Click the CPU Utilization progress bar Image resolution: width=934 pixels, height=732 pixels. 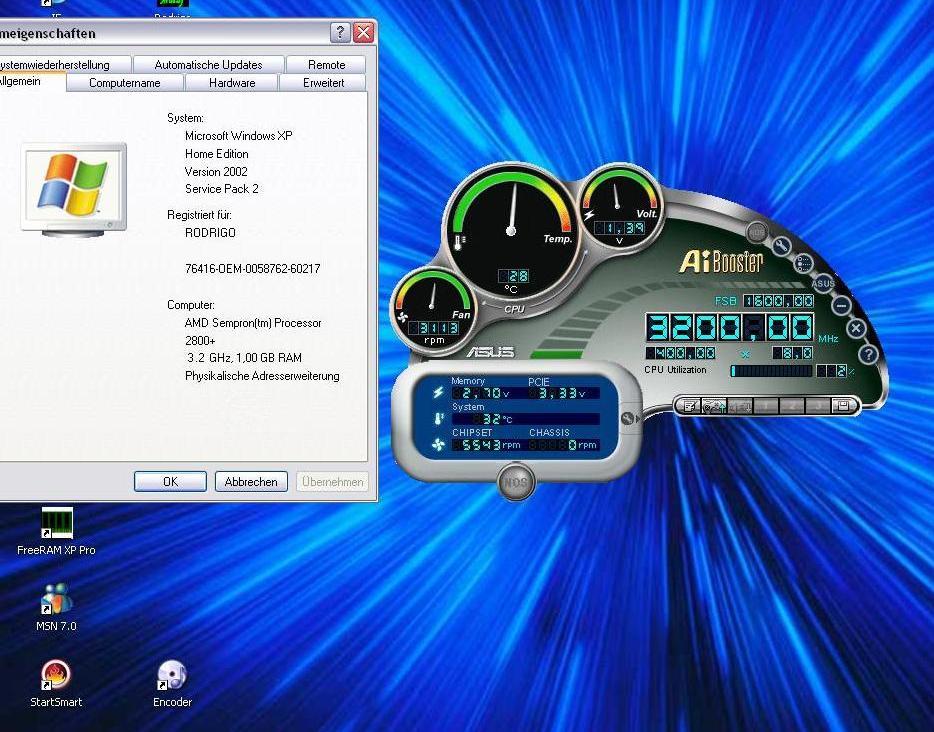772,371
